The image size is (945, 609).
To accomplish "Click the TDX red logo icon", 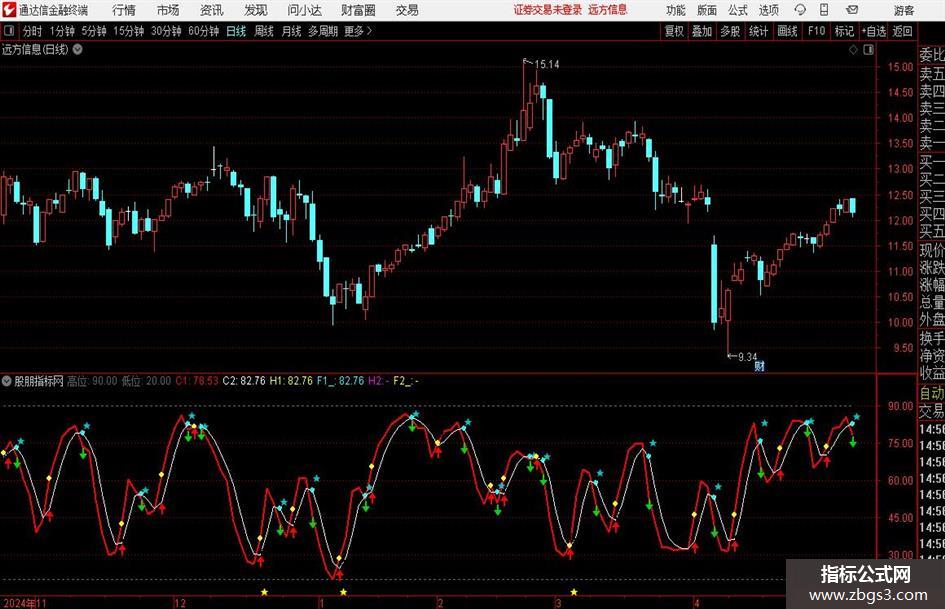I will [9, 10].
